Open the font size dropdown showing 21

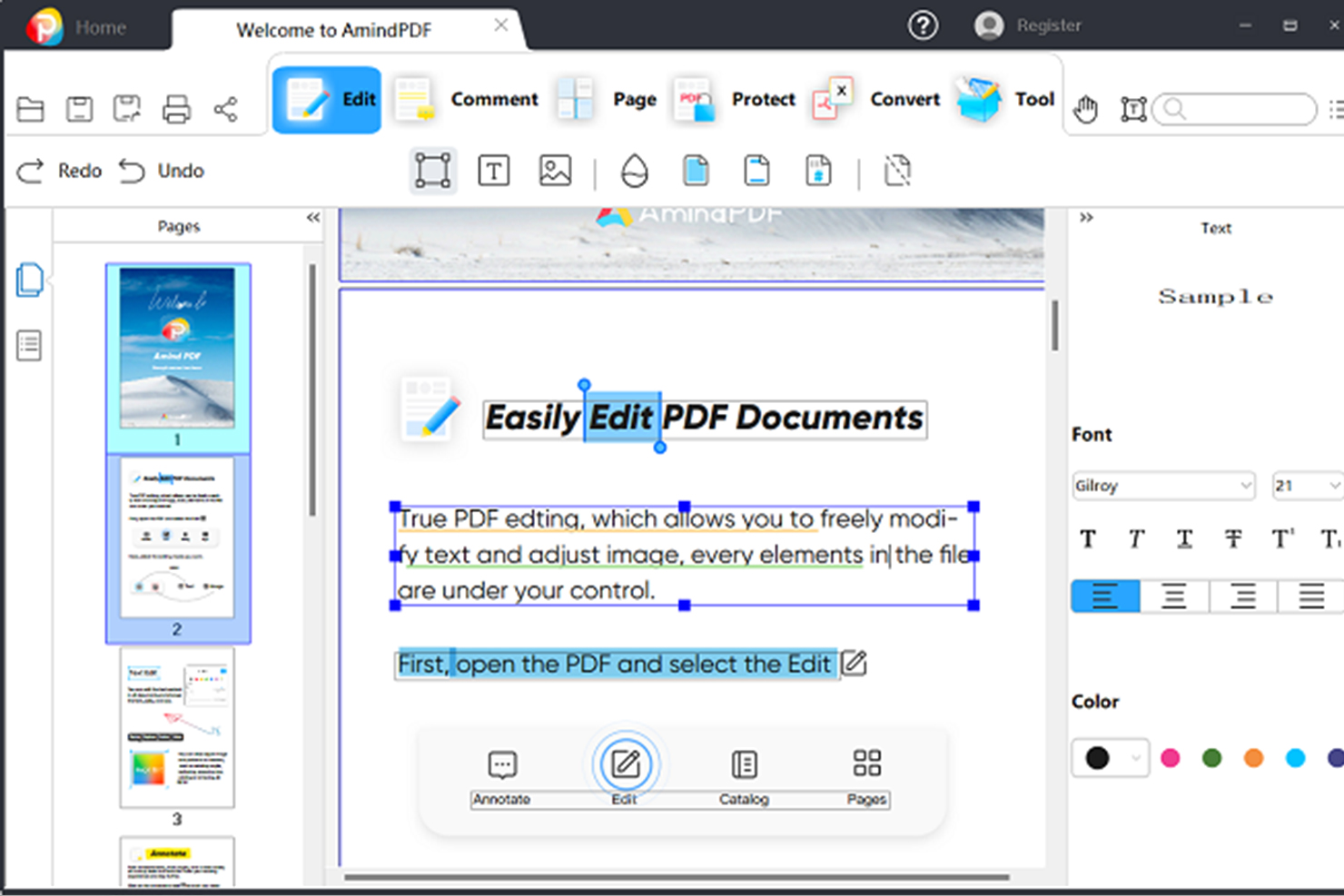tap(1306, 485)
